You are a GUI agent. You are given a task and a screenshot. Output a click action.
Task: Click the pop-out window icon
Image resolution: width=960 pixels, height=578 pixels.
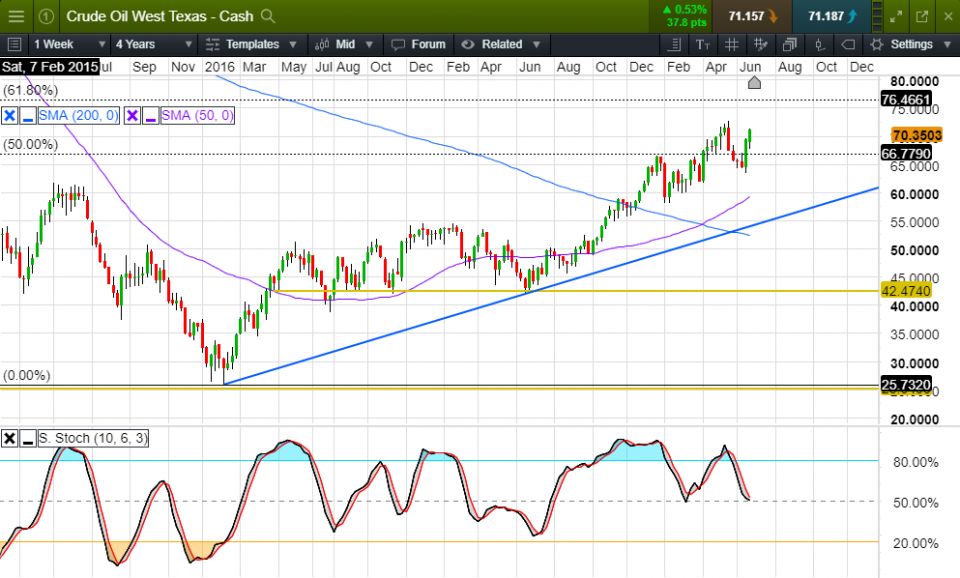921,16
